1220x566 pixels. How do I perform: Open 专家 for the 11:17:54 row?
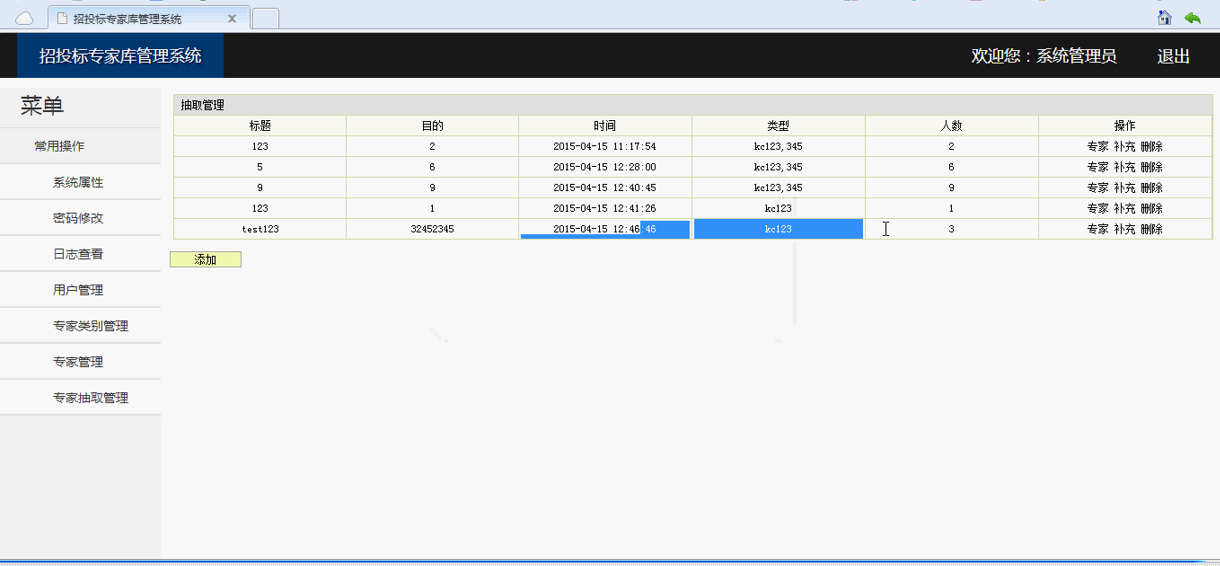point(1097,146)
